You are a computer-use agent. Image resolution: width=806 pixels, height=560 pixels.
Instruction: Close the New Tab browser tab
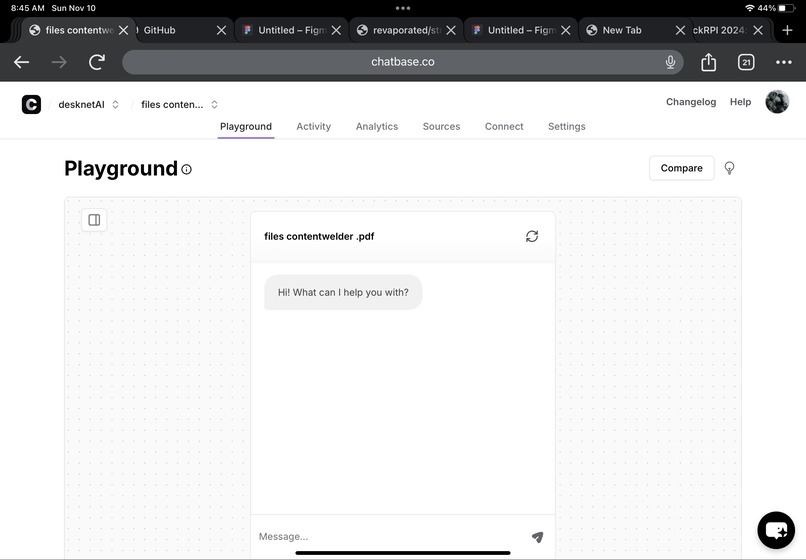click(x=680, y=30)
